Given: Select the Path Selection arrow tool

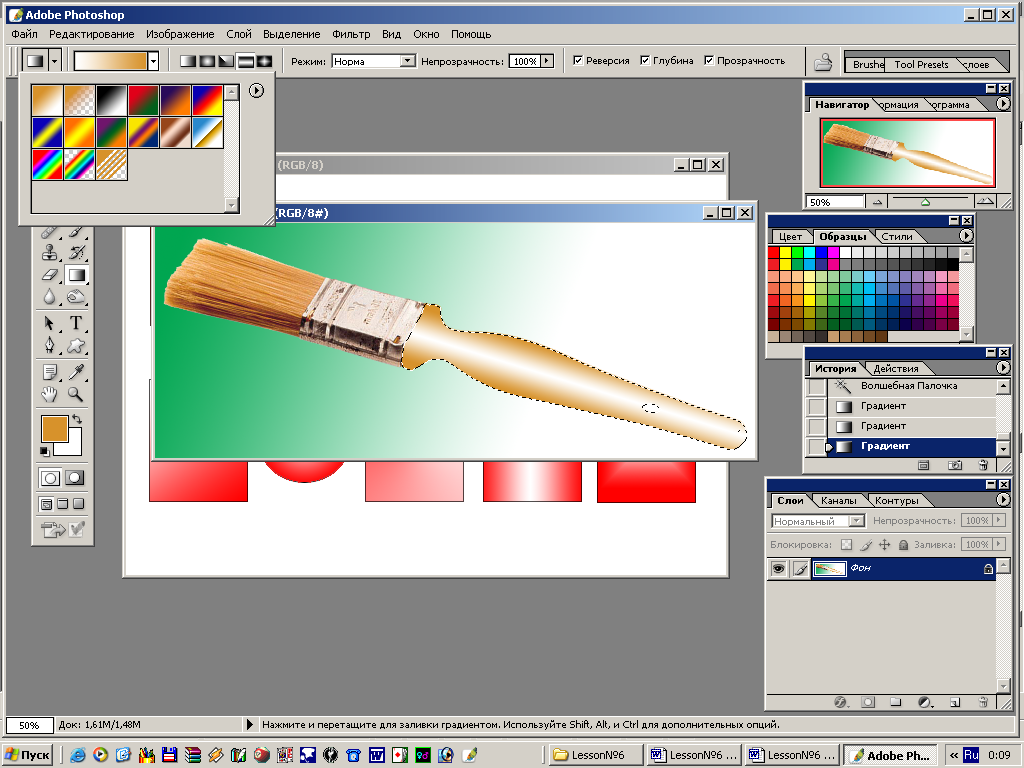Looking at the screenshot, I should (50, 323).
